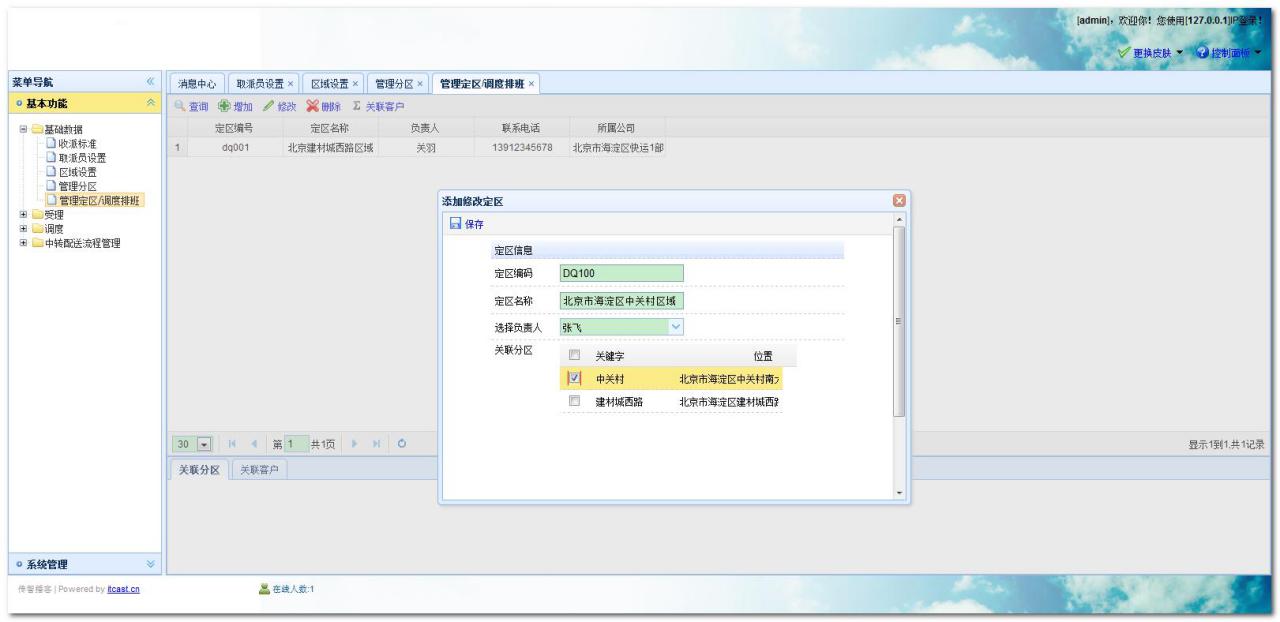Check the 建材城西路 row checkbox
Image resolution: width=1280 pixels, height=622 pixels.
[574, 401]
